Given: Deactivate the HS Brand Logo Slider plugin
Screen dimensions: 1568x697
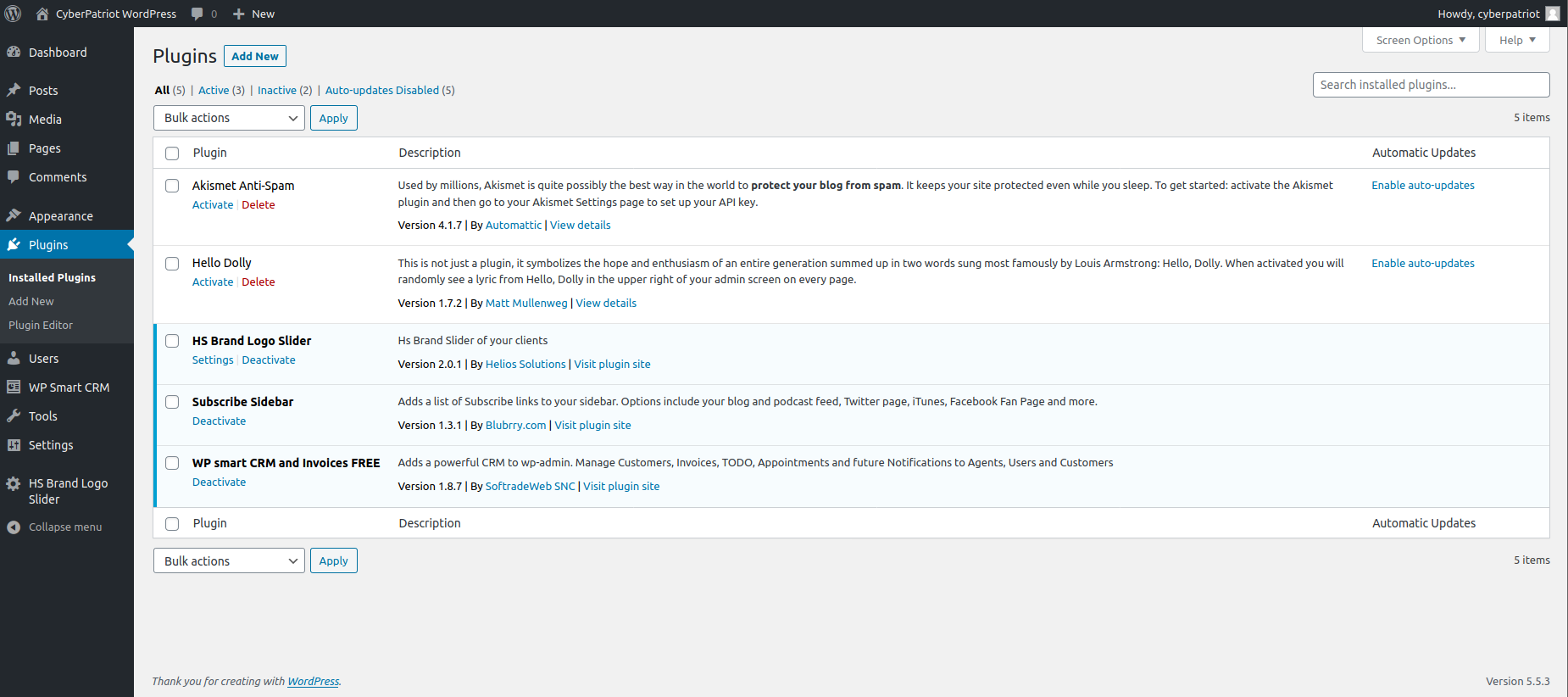Looking at the screenshot, I should click(269, 360).
